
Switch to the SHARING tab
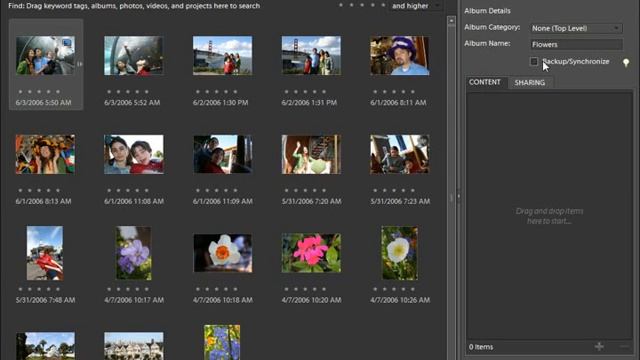[529, 82]
